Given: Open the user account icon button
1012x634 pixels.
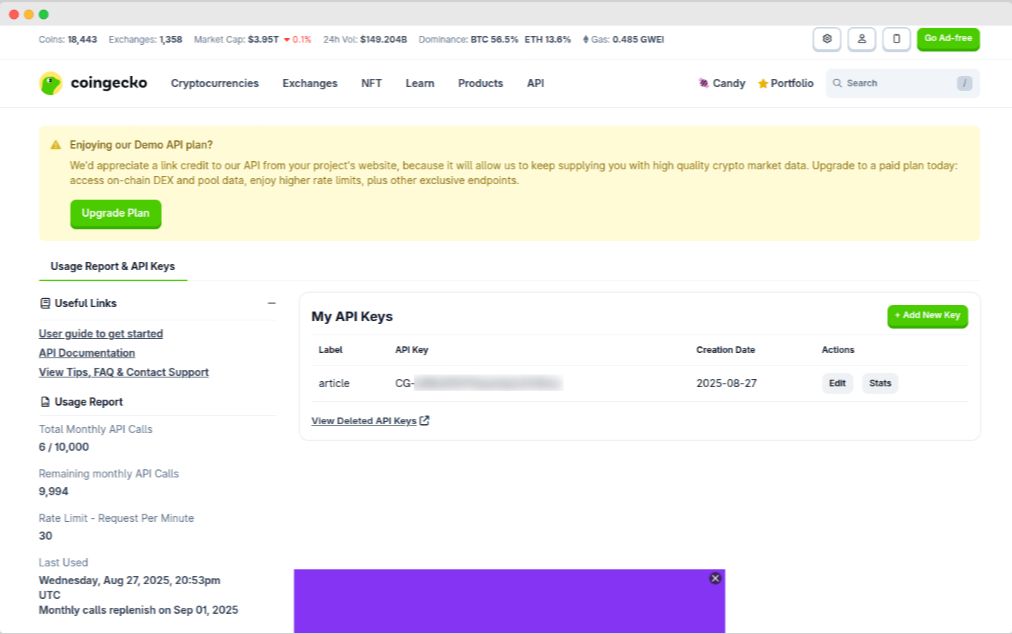Looking at the screenshot, I should point(862,39).
